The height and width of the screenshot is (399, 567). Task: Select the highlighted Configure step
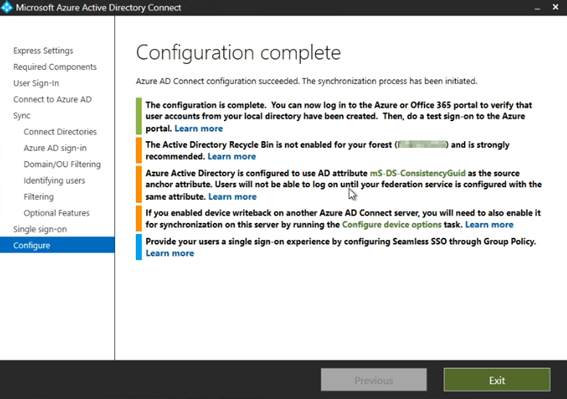[x=57, y=245]
